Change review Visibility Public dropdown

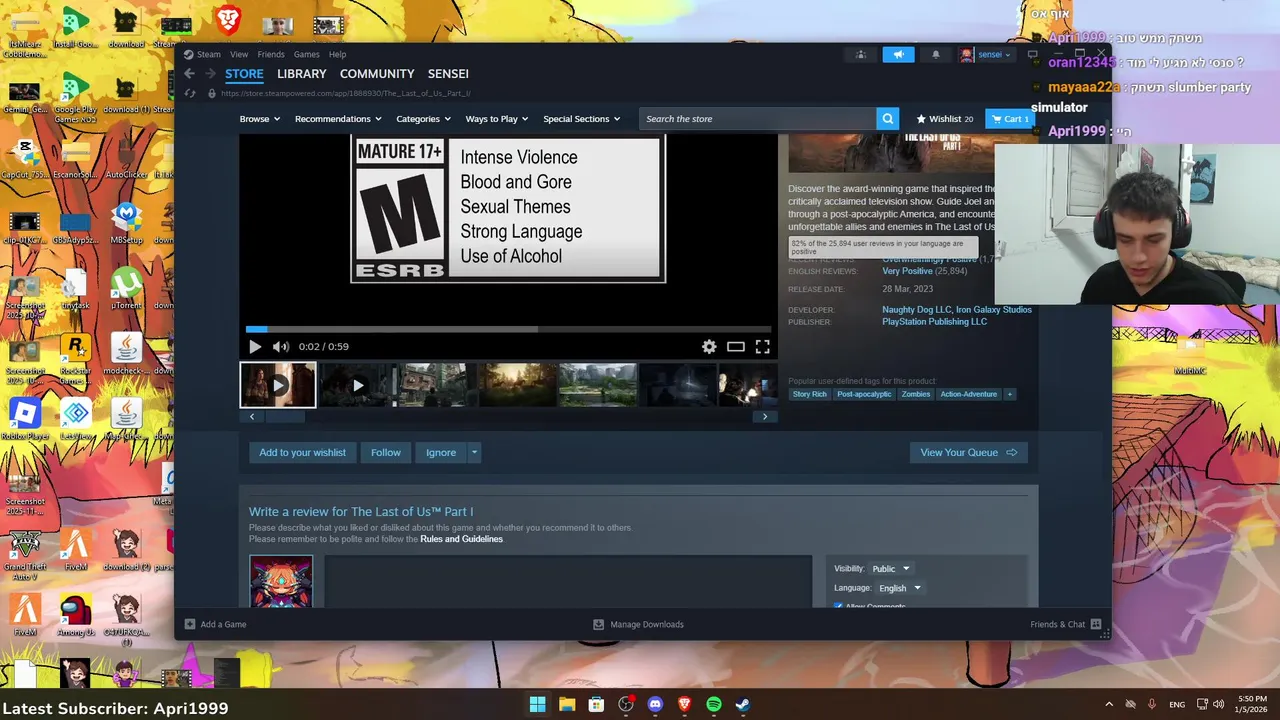[x=890, y=569]
